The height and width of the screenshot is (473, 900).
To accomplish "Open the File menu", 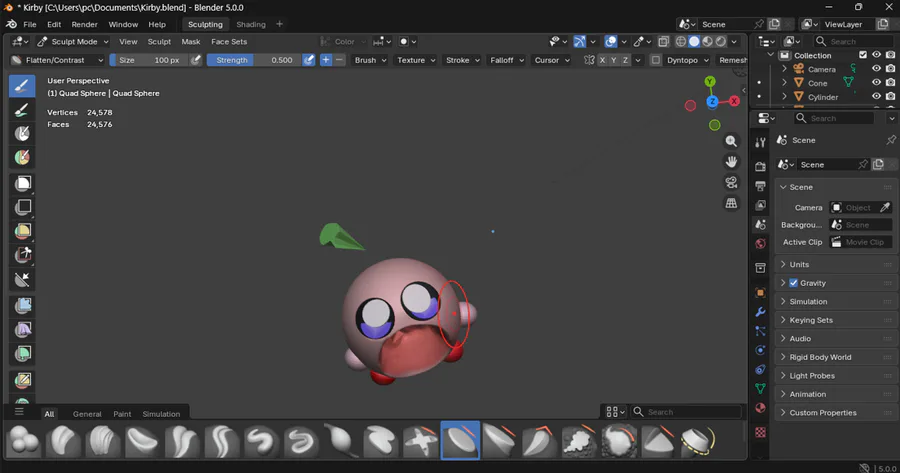I will point(30,24).
